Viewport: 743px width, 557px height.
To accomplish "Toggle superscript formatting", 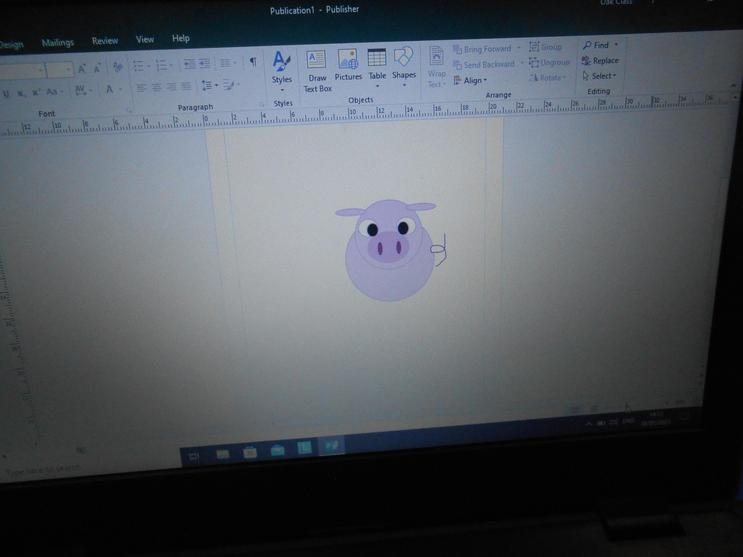I will click(36, 92).
